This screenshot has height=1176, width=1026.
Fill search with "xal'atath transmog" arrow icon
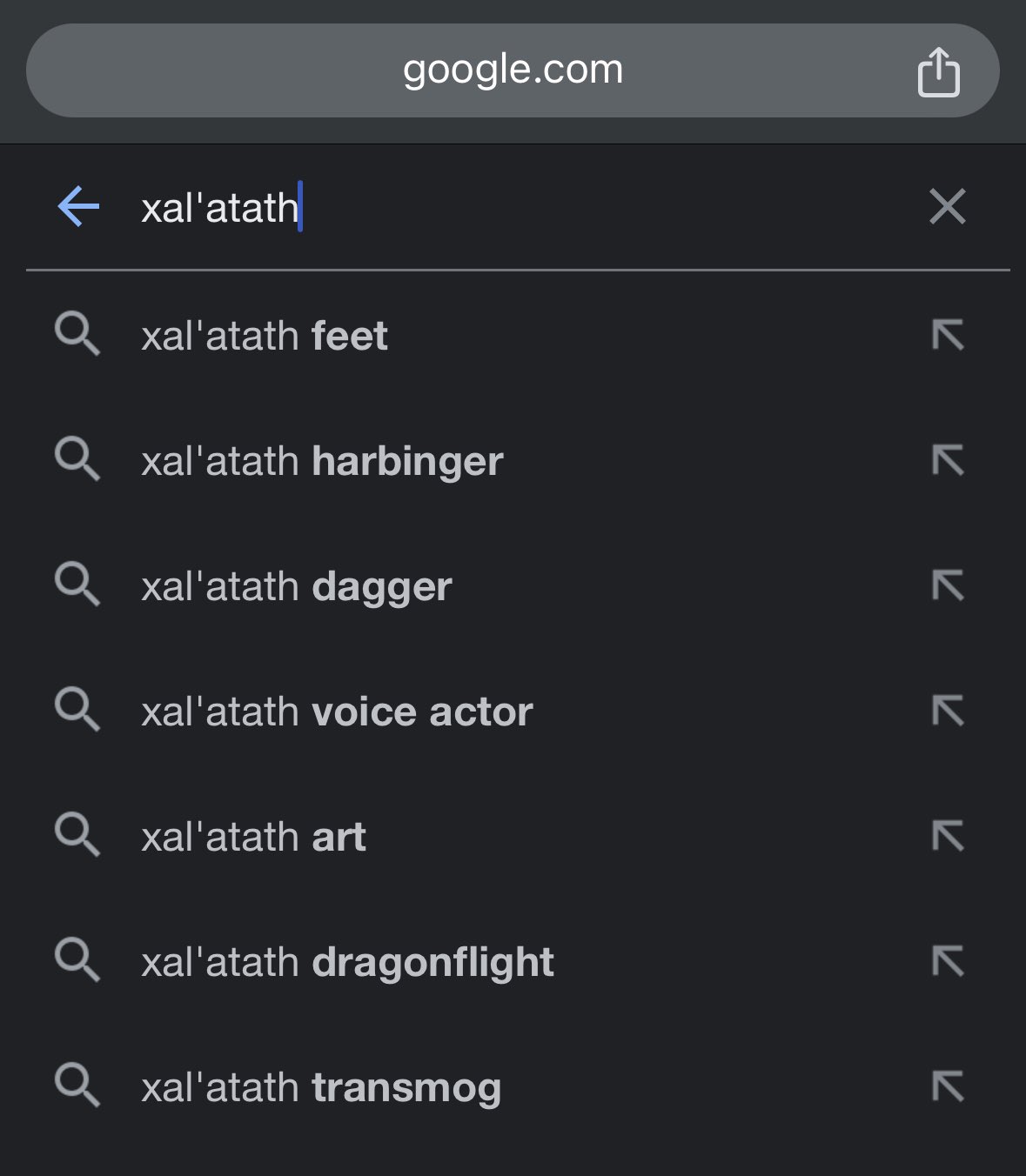[x=947, y=1086]
